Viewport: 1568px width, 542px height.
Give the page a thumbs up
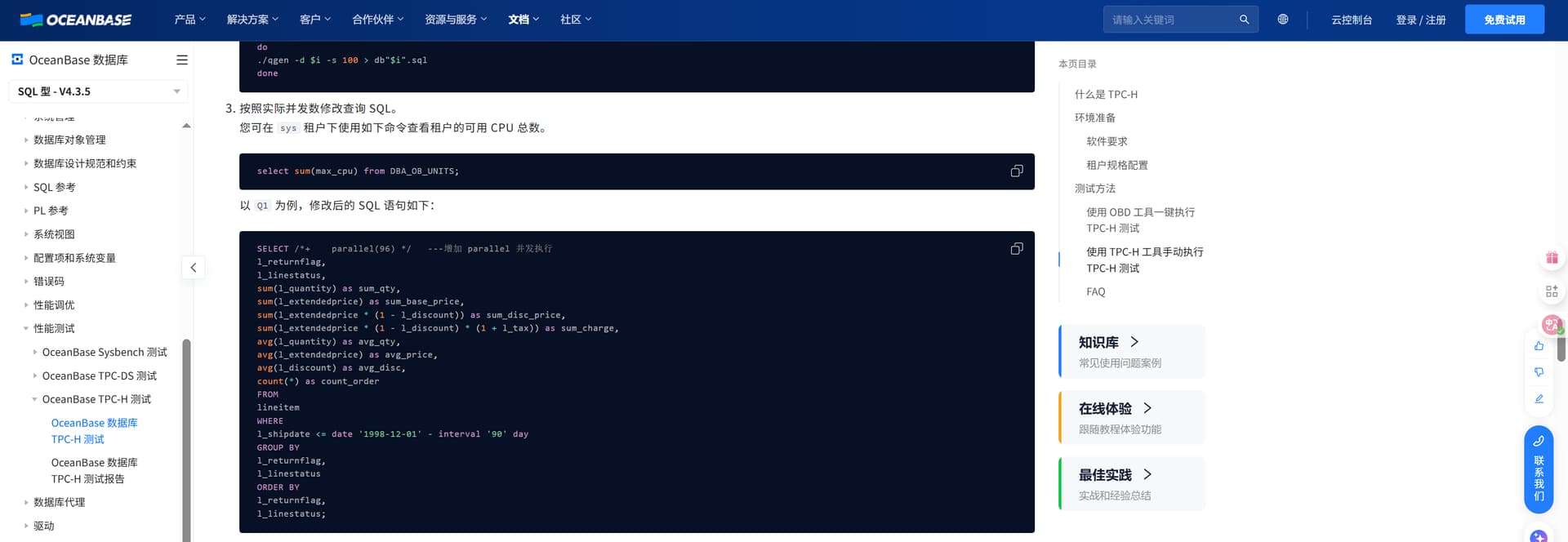1539,346
